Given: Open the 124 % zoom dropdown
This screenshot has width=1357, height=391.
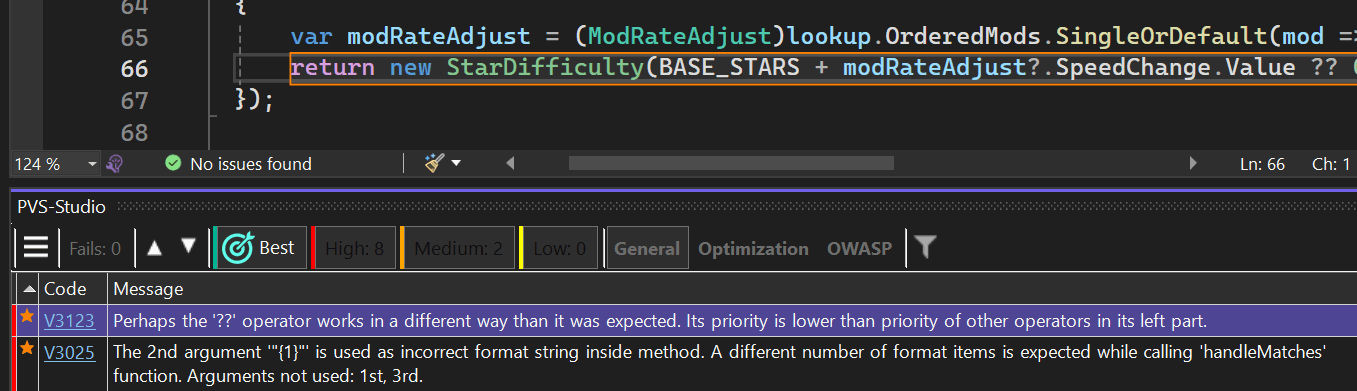Looking at the screenshot, I should 93,164.
